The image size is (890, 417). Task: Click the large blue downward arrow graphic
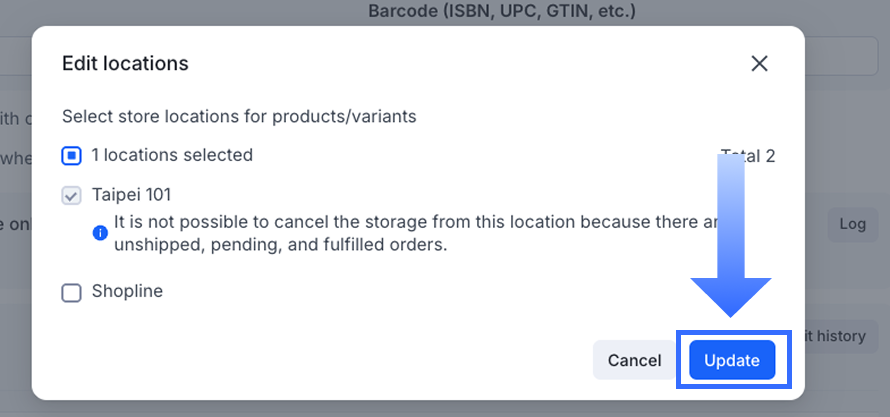[x=731, y=240]
